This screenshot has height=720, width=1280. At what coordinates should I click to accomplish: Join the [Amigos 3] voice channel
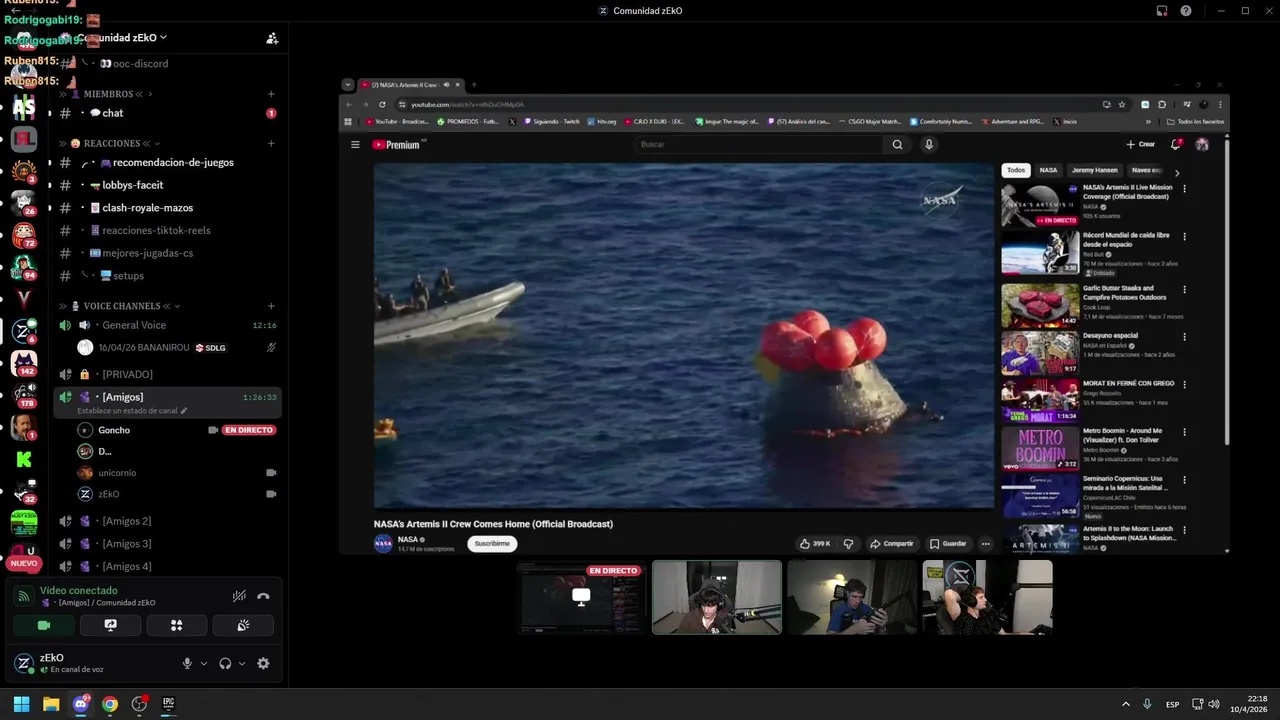pyautogui.click(x=166, y=544)
